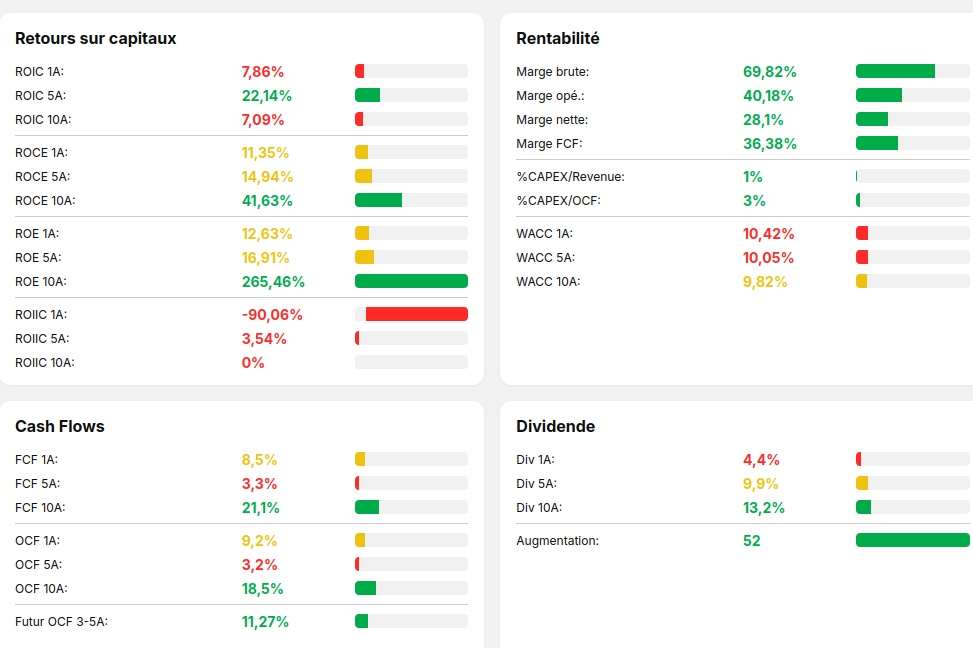This screenshot has height=648, width=973.
Task: Click the Cash Flows card heading
Action: coord(60,426)
